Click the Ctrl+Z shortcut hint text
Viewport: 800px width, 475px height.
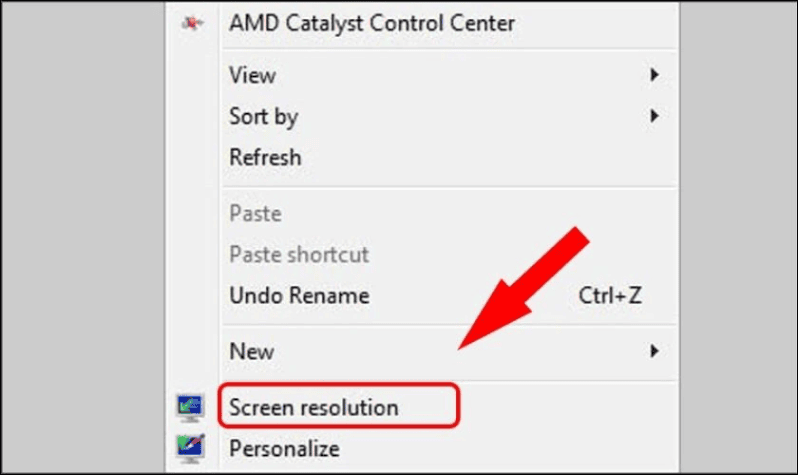tap(611, 296)
